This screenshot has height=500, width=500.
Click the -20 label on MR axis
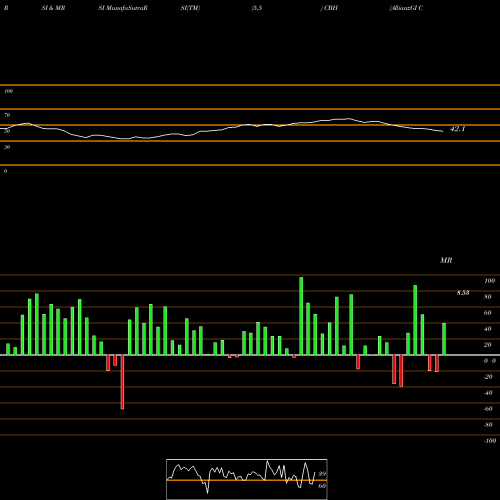[488, 377]
